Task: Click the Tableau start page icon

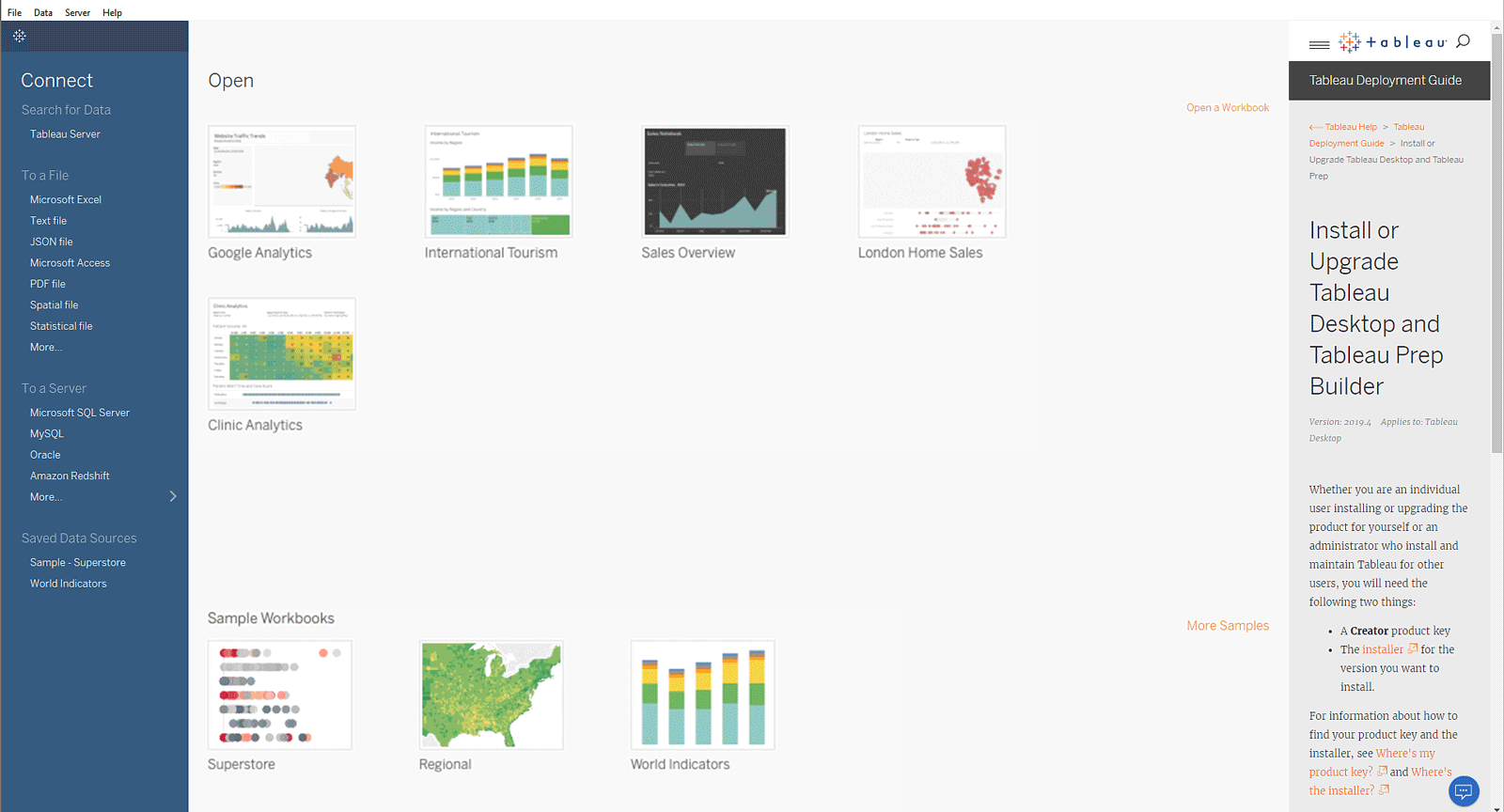Action: click(x=19, y=37)
